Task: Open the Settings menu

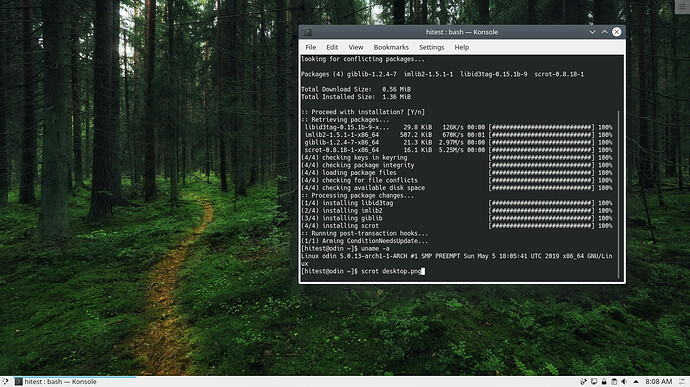Action: click(x=431, y=47)
